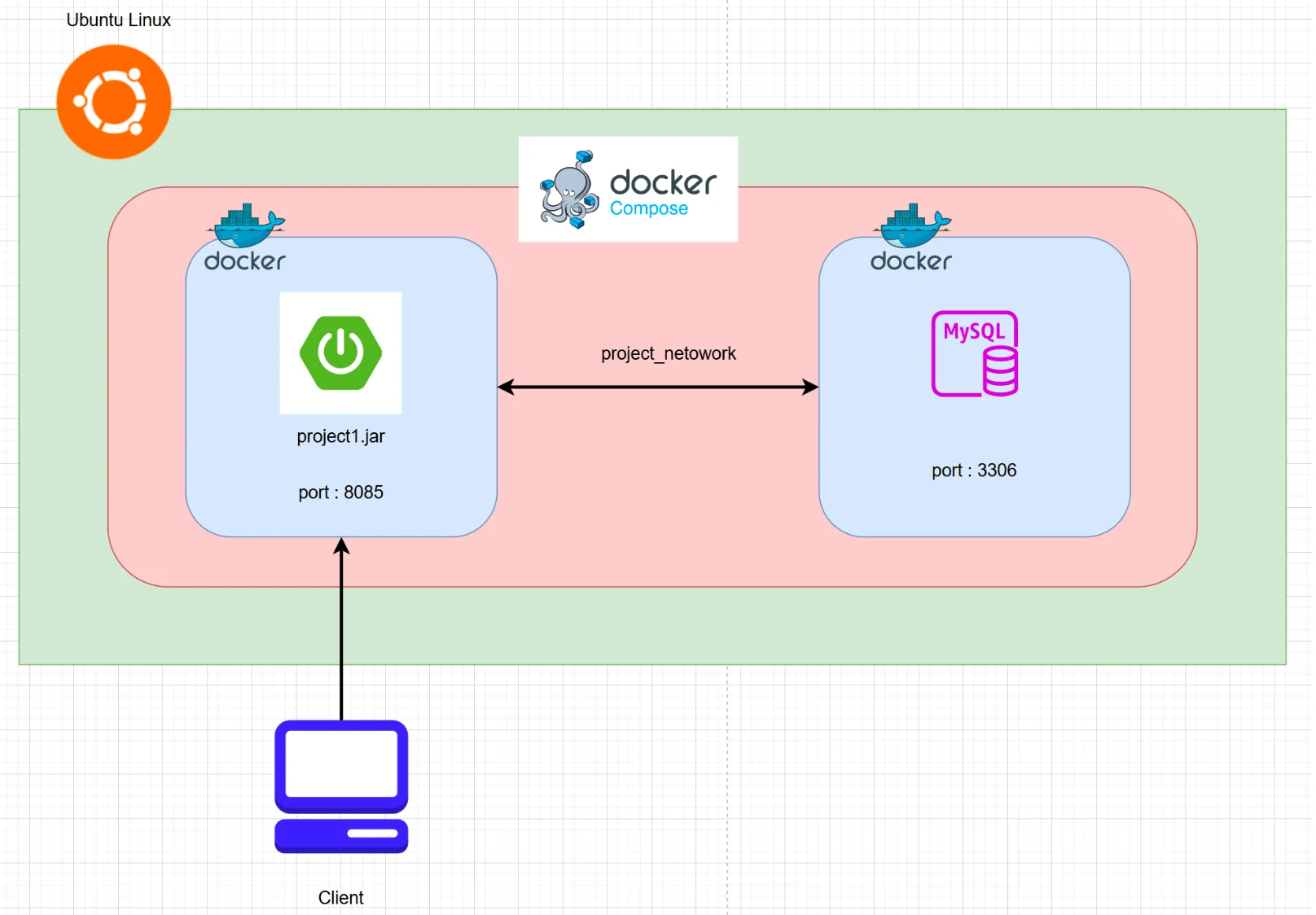Select the orange Ubuntu logo icon
The height and width of the screenshot is (915, 1316).
(x=114, y=102)
